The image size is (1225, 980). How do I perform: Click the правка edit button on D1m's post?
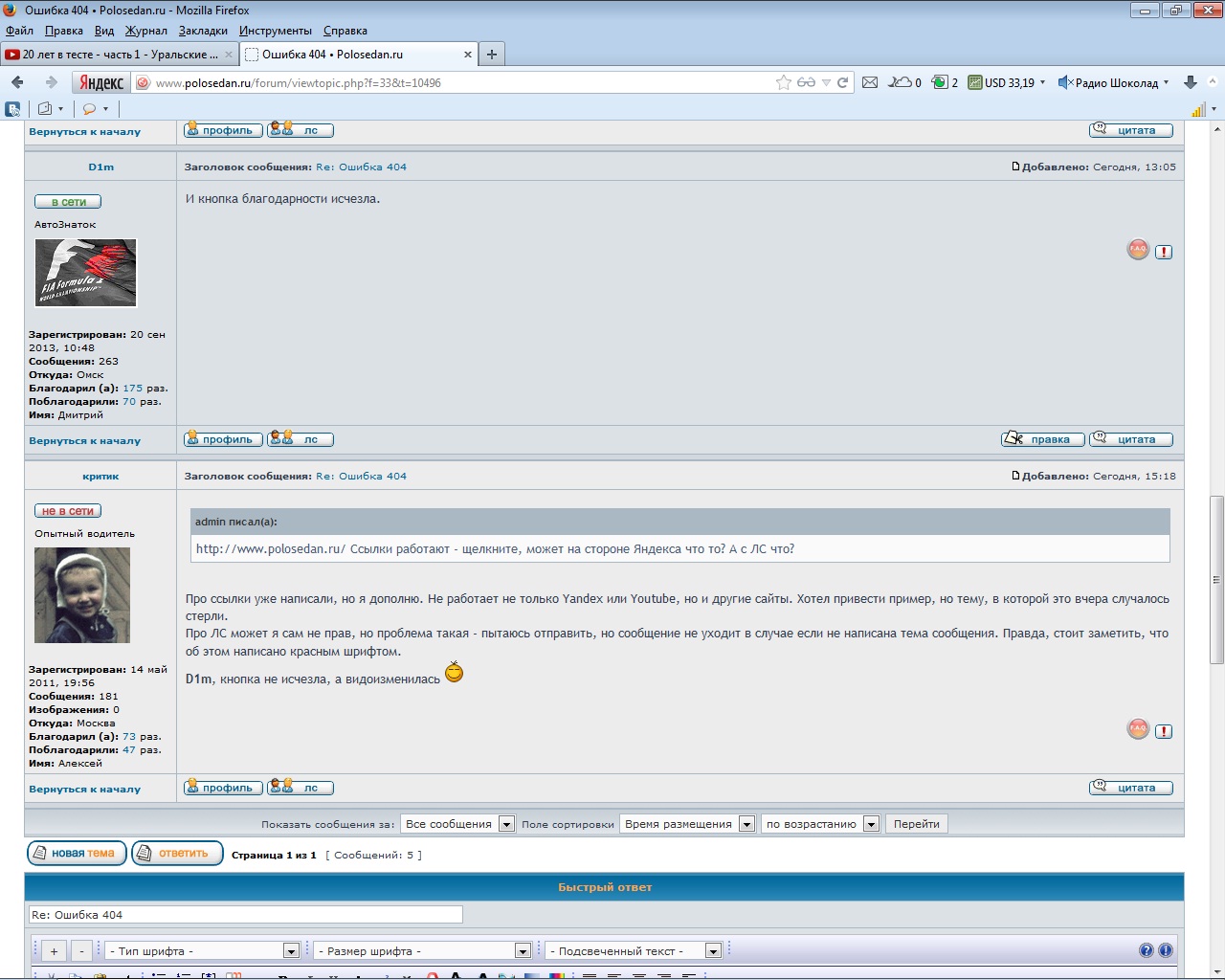coord(1043,439)
